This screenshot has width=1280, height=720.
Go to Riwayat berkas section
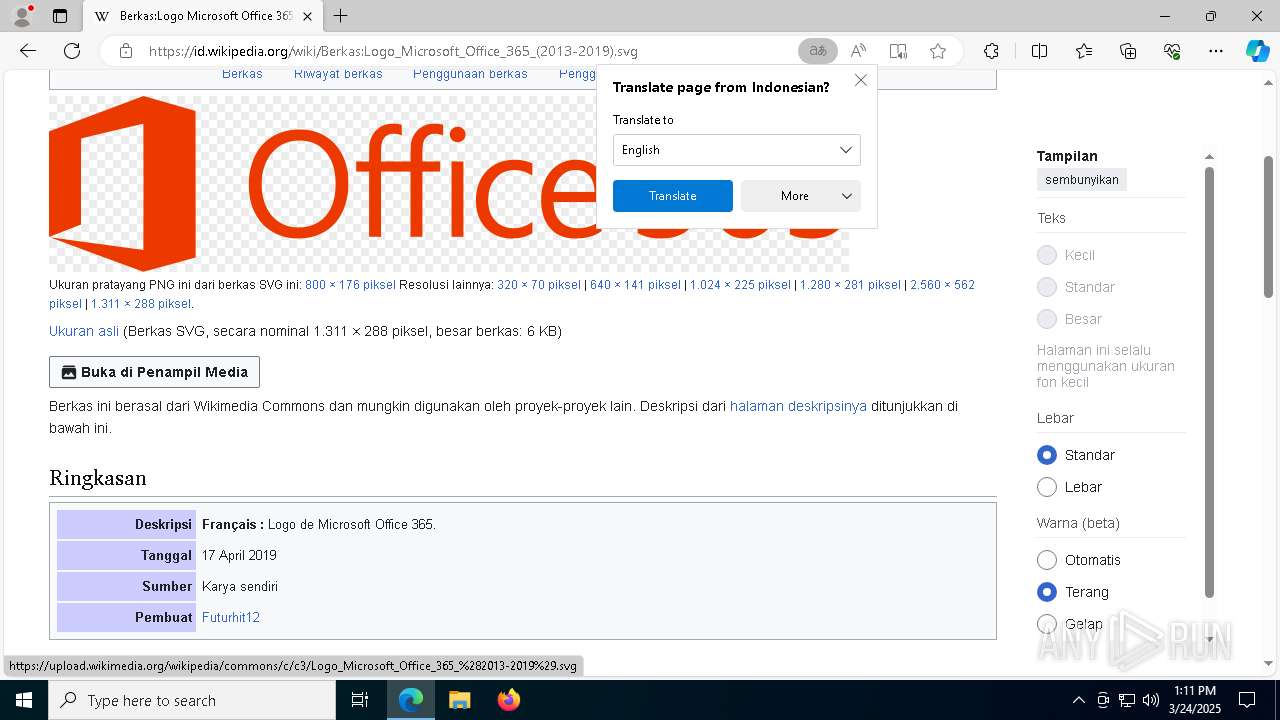point(338,74)
